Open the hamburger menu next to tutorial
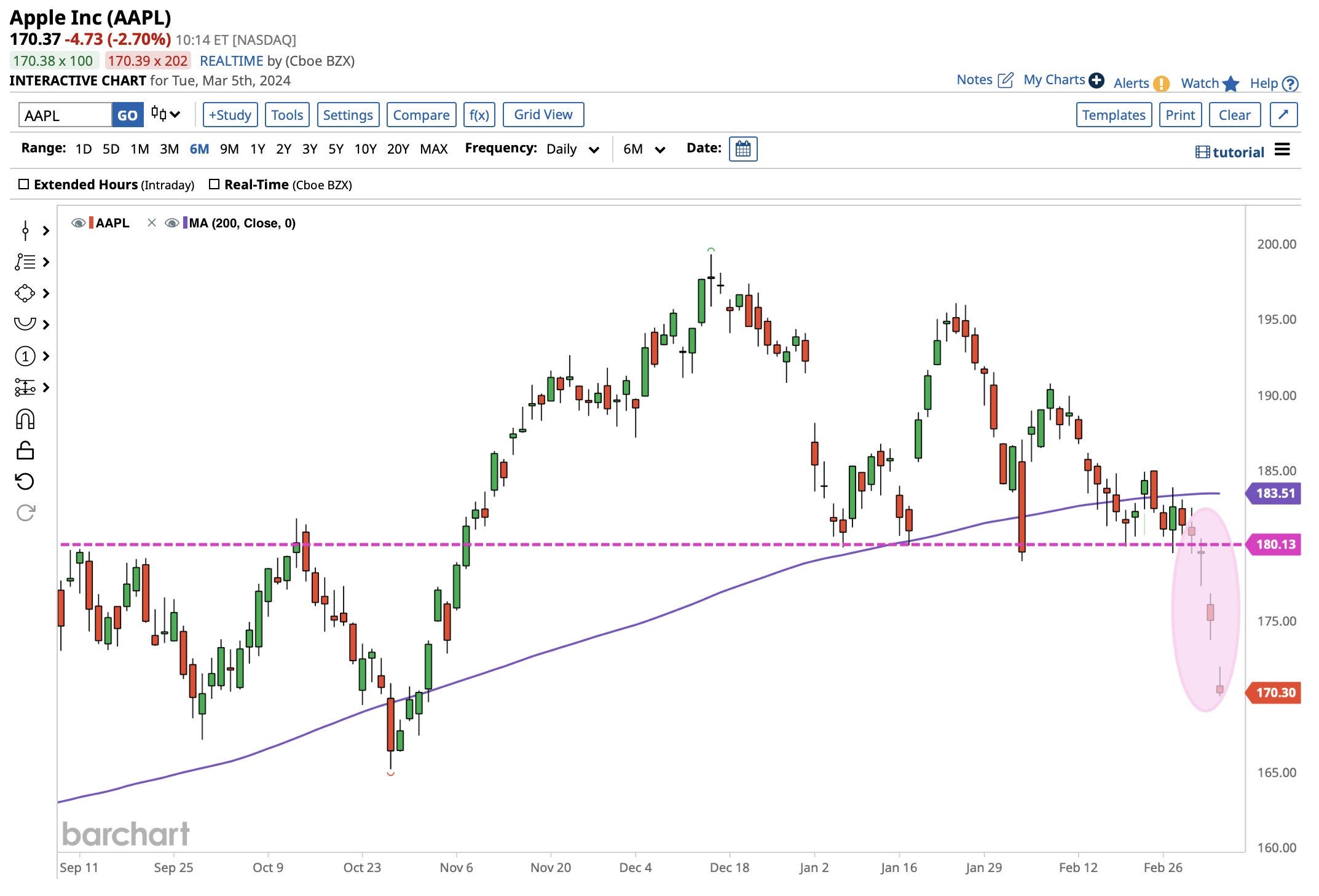The height and width of the screenshot is (896, 1319). point(1282,149)
